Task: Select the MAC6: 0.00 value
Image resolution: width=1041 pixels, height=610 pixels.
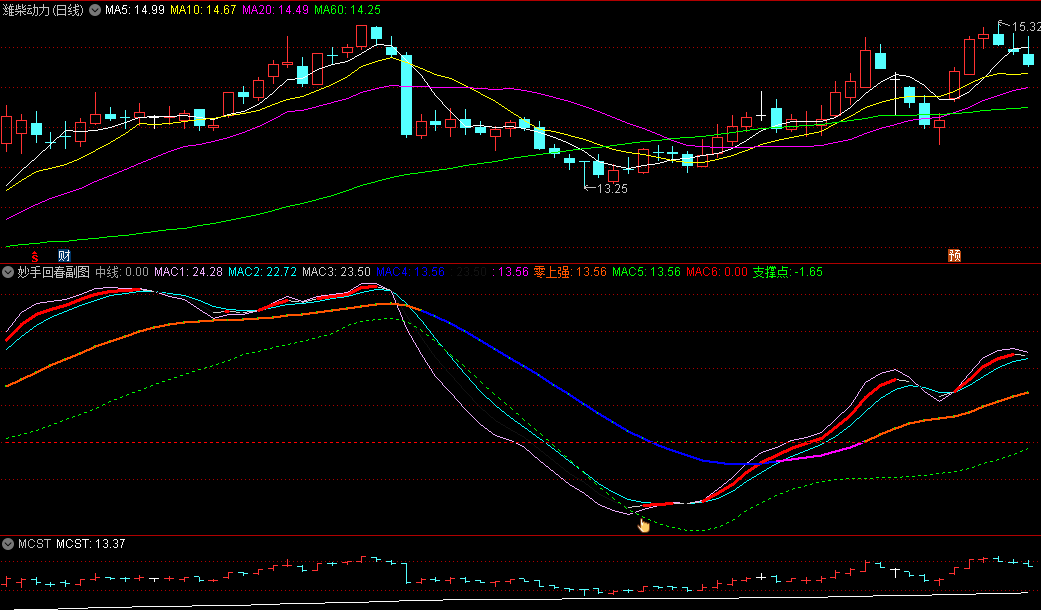Action: (717, 272)
